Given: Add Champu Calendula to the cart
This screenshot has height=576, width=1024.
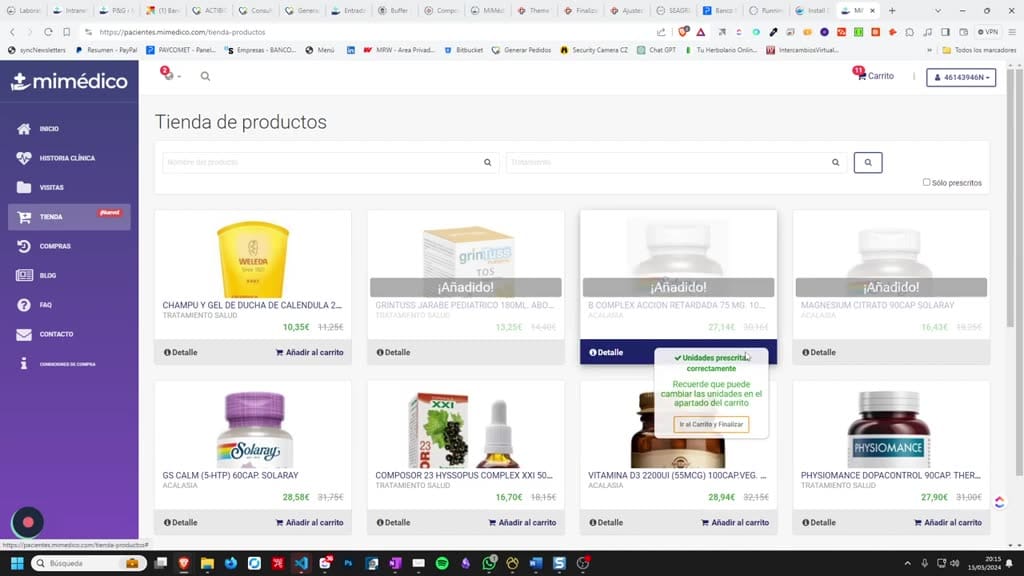Looking at the screenshot, I should [x=310, y=352].
